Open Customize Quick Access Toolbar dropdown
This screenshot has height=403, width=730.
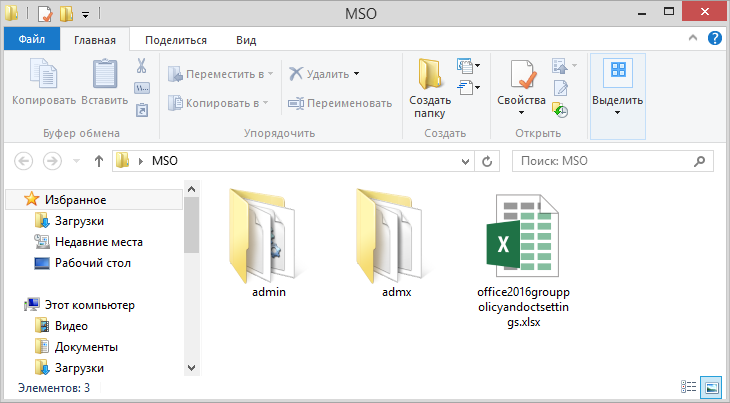[85, 14]
